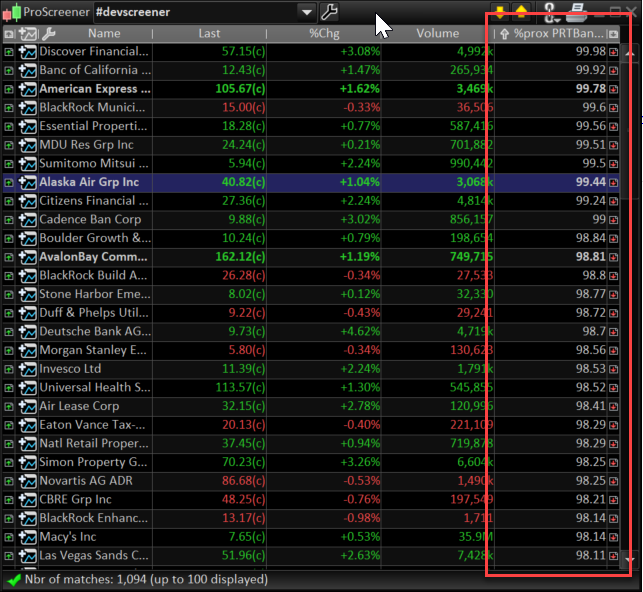This screenshot has height=592, width=643.
Task: Open chart icon for Universal Health S...
Action: point(28,387)
